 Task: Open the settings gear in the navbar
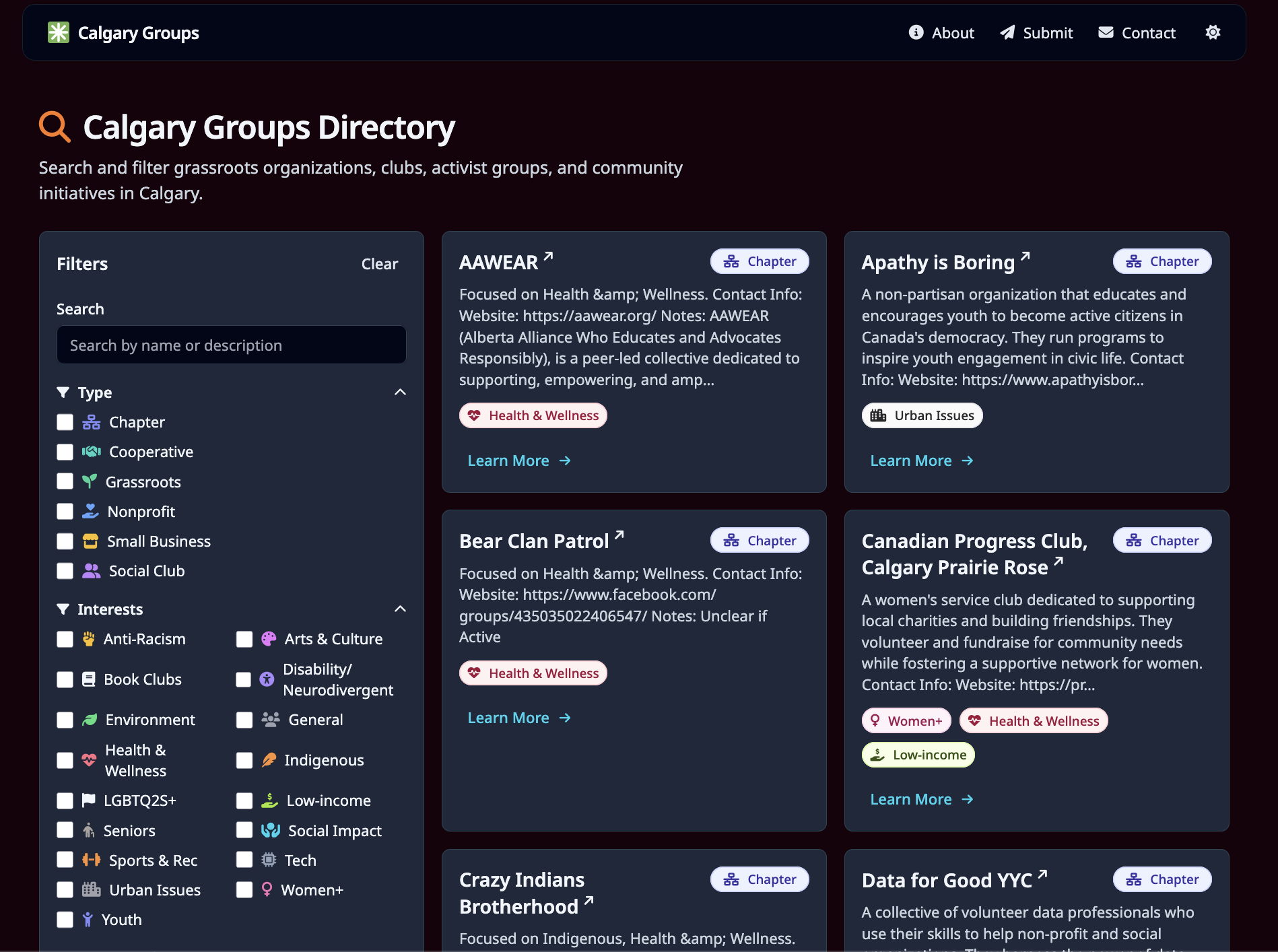pos(1213,32)
